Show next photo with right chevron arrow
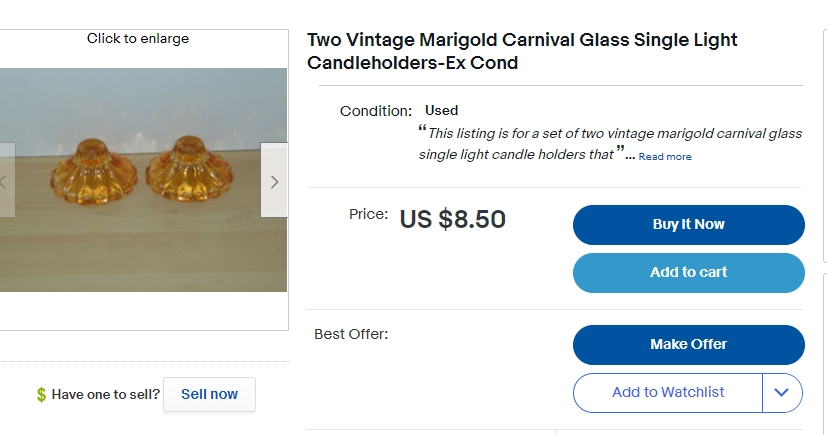The width and height of the screenshot is (827, 435). tap(274, 181)
